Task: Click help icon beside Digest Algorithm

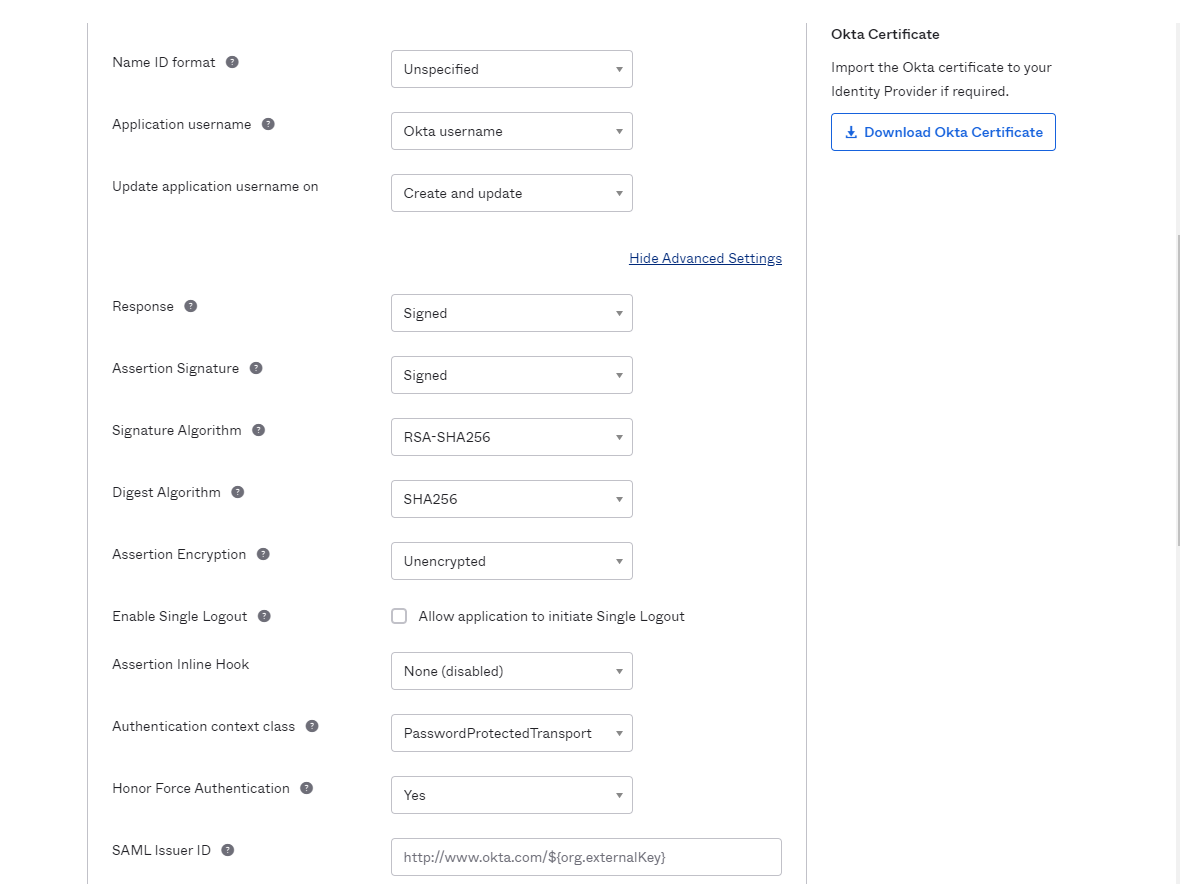Action: (x=238, y=492)
